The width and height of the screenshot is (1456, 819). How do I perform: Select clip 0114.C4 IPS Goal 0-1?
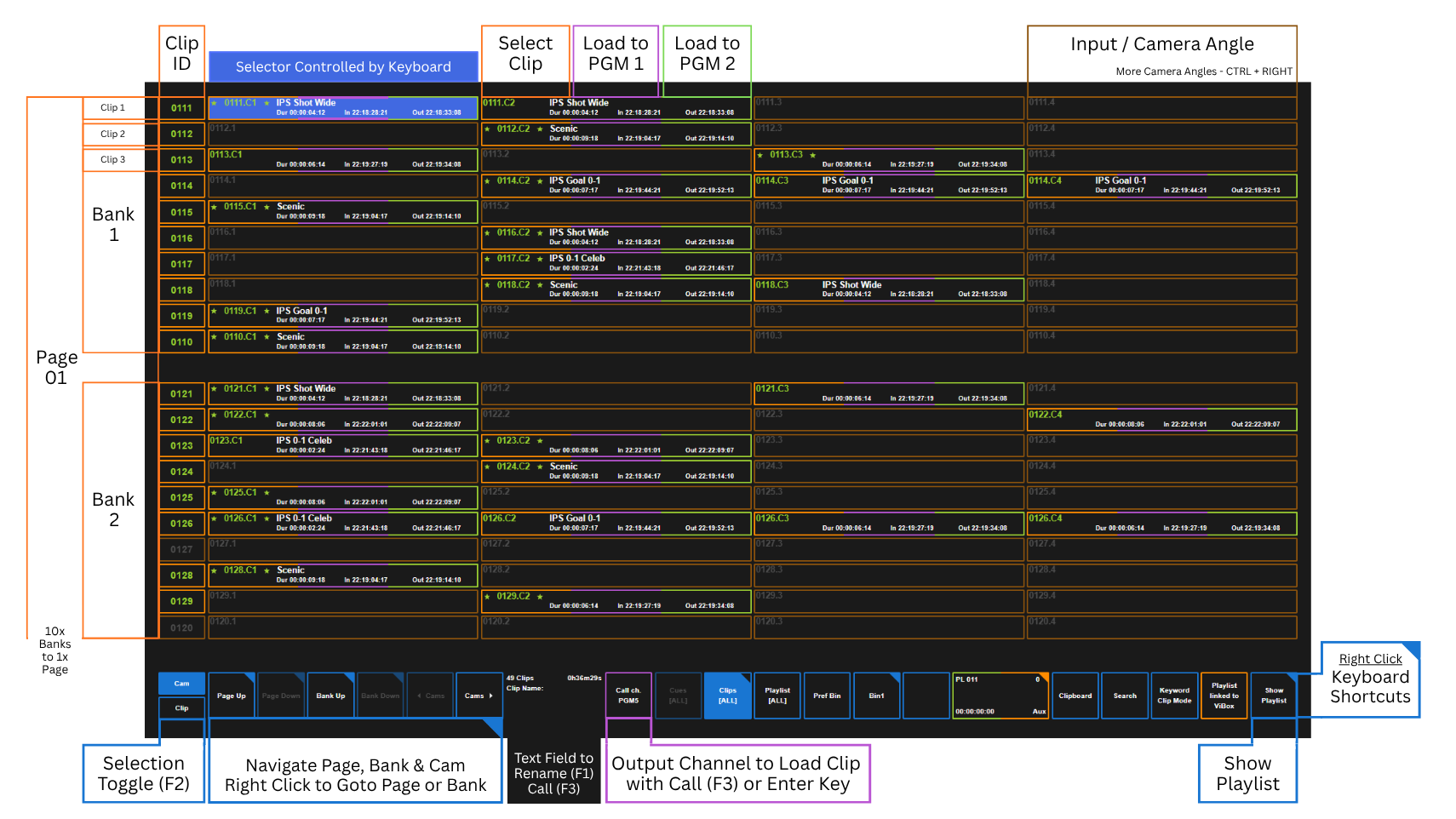(x=1162, y=186)
